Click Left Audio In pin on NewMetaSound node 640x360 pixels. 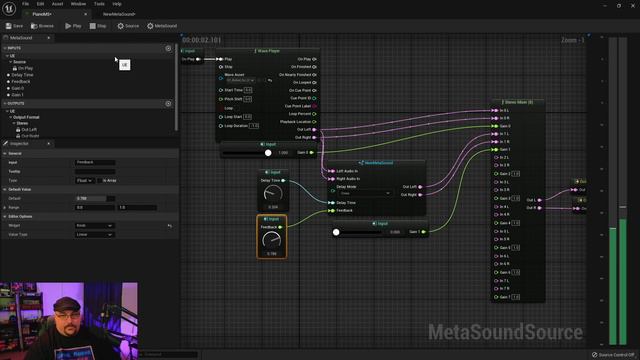332,171
